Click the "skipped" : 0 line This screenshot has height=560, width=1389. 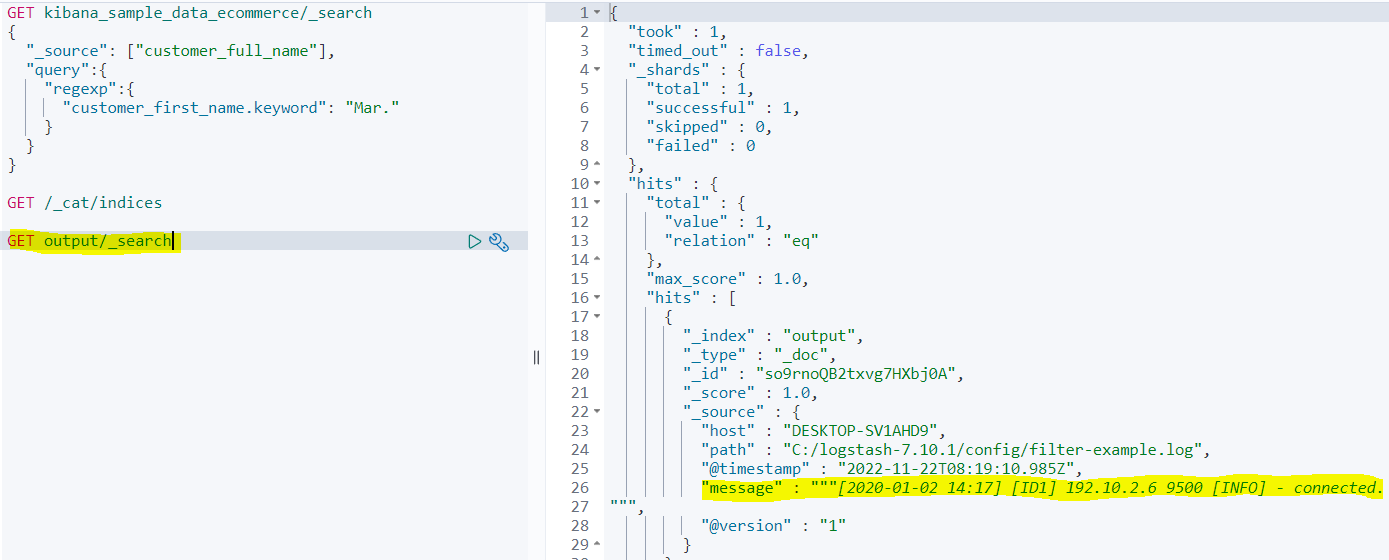709,127
